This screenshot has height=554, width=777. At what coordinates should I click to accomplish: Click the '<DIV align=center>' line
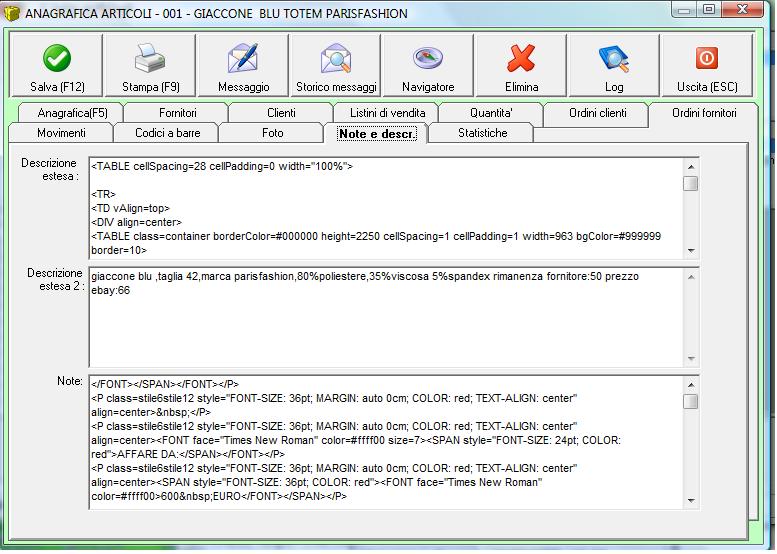click(136, 222)
